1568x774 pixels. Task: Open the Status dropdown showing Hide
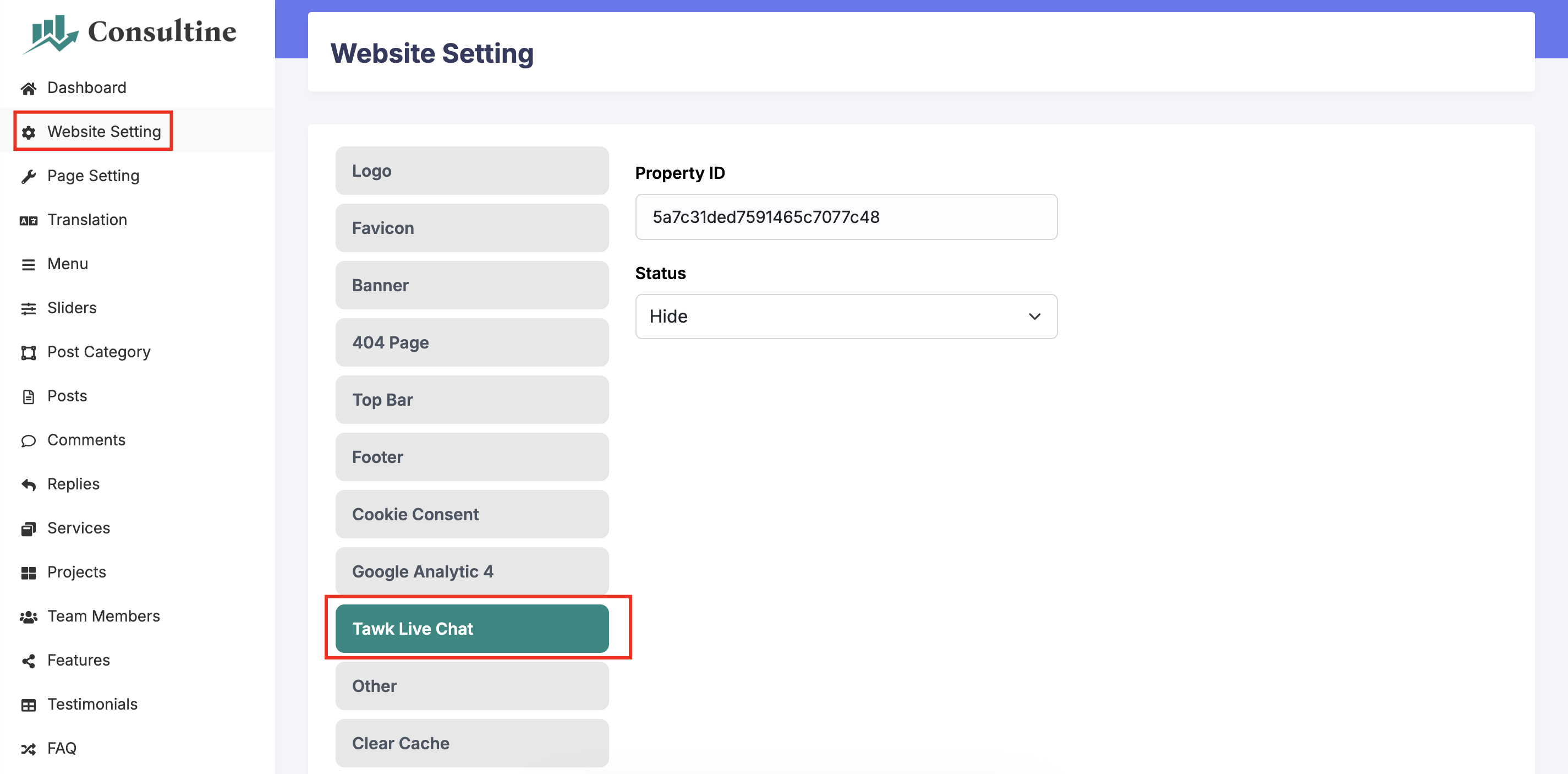845,317
